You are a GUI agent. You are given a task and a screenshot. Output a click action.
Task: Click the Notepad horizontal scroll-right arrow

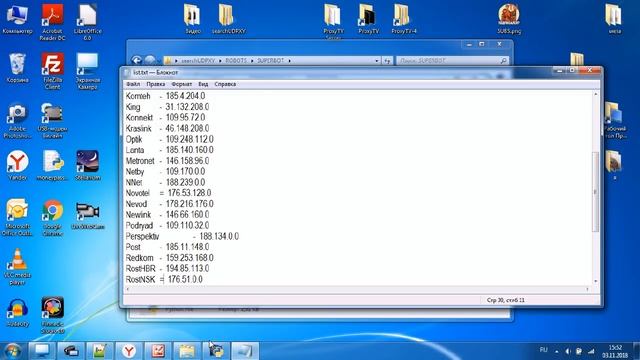588,289
